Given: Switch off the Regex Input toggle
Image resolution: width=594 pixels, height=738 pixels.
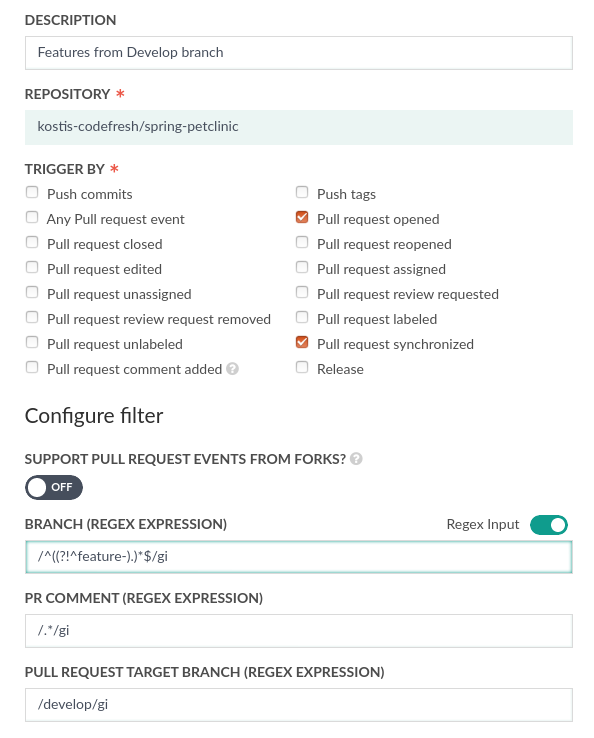Looking at the screenshot, I should [549, 525].
